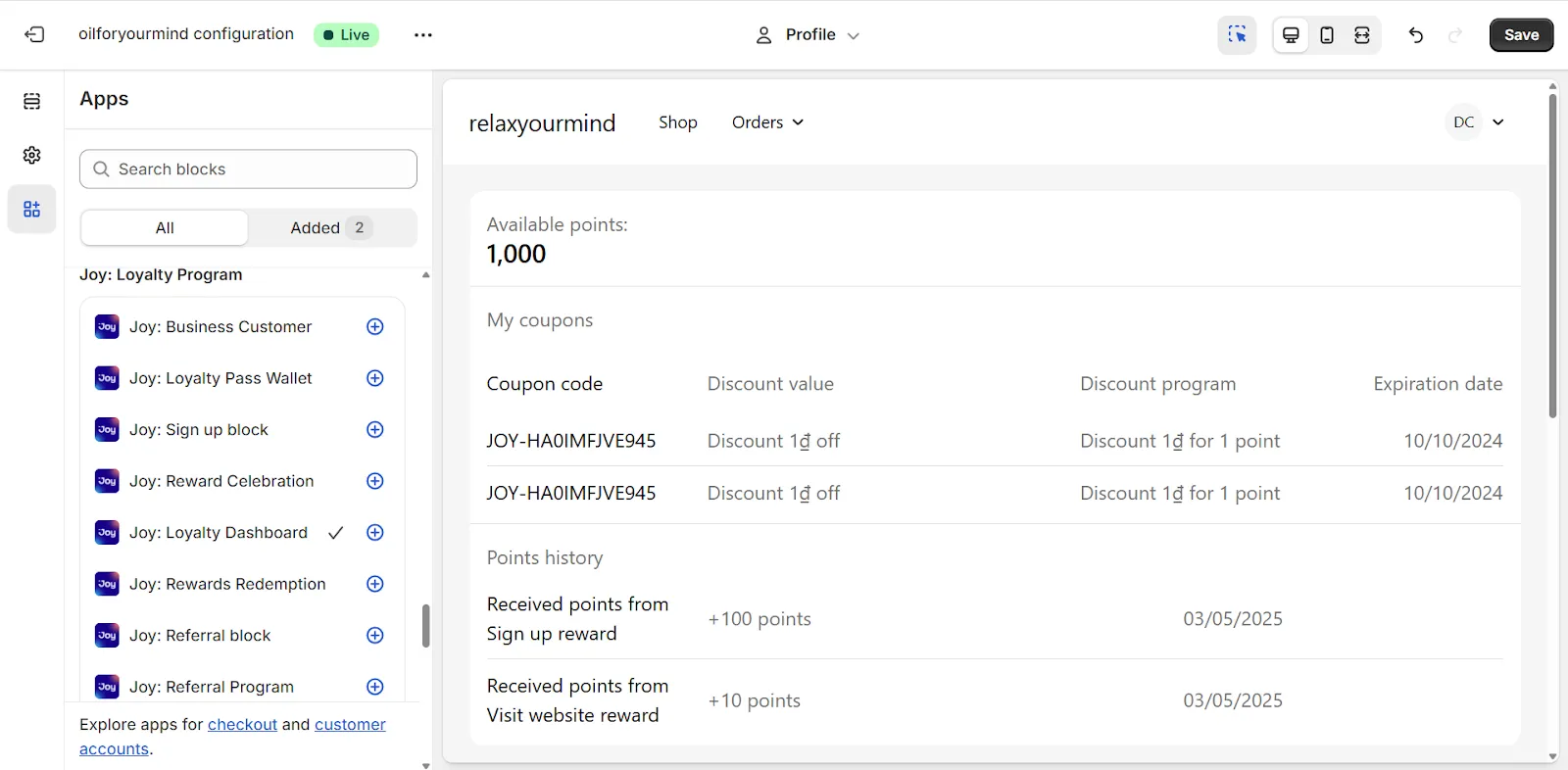The height and width of the screenshot is (770, 1568).
Task: Click the Coupon code column header
Action: click(x=545, y=384)
